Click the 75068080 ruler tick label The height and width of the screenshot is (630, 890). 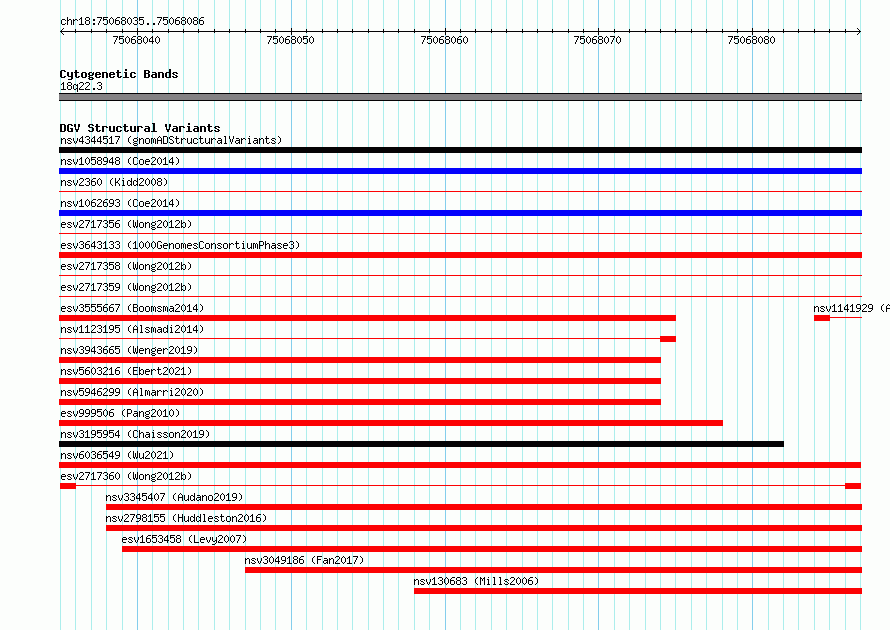click(x=752, y=40)
